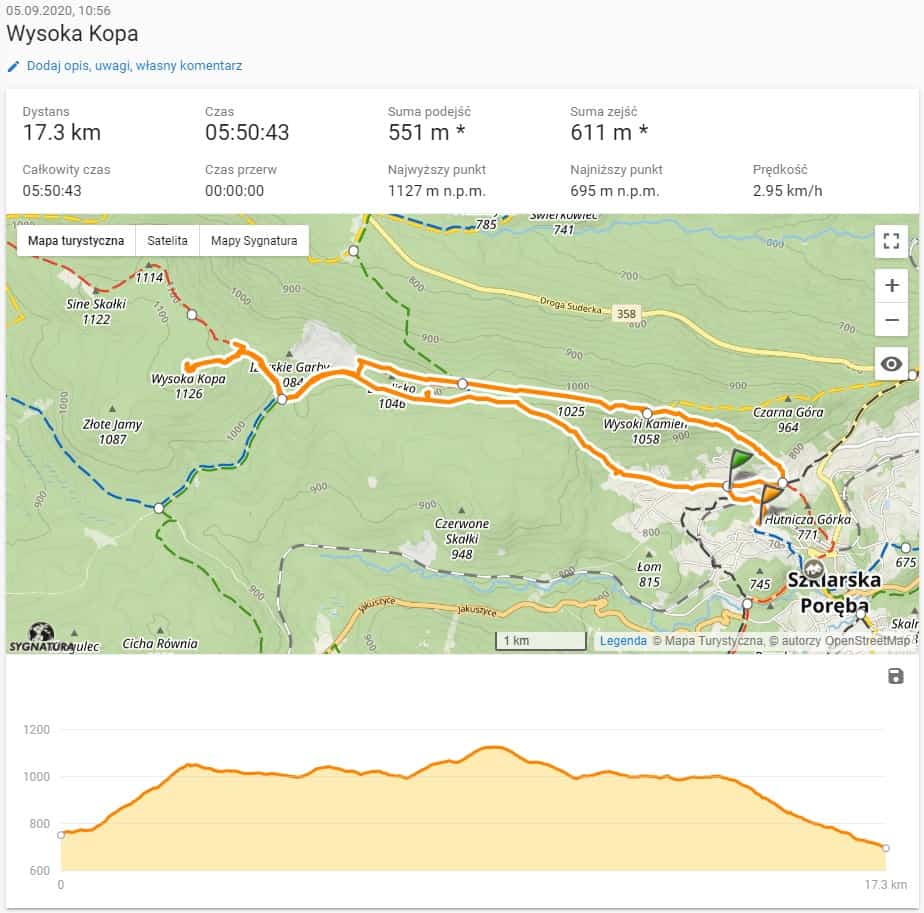924x913 pixels.
Task: Click the Wysoka Kopa 1126 peak label
Action: pyautogui.click(x=188, y=386)
